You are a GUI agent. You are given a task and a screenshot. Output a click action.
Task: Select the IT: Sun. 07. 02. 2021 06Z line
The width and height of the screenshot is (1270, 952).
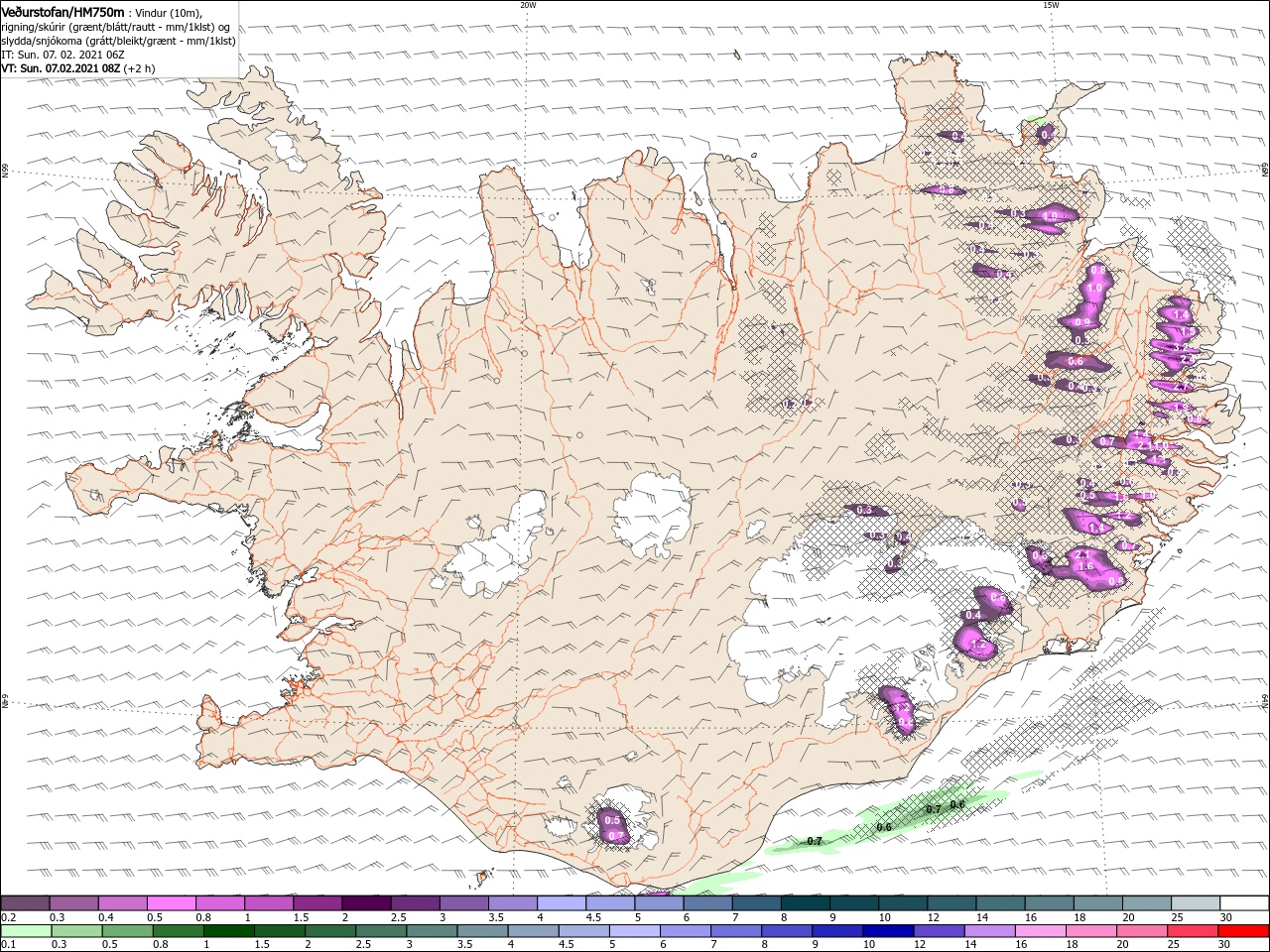61,55
